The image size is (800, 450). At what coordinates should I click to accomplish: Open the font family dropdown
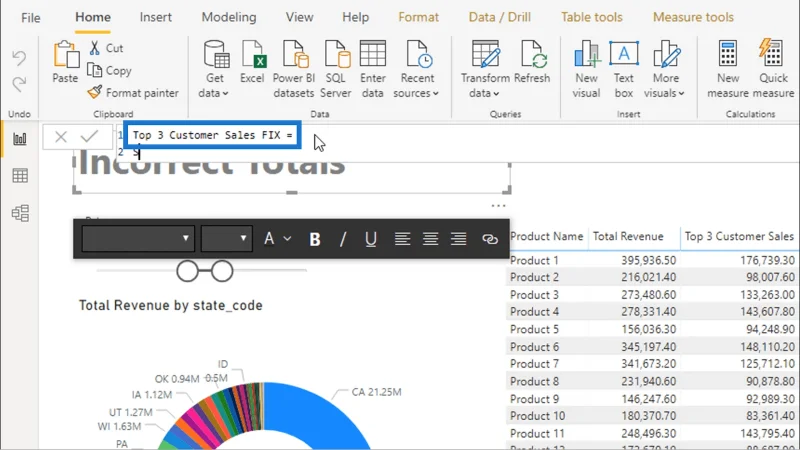click(138, 238)
